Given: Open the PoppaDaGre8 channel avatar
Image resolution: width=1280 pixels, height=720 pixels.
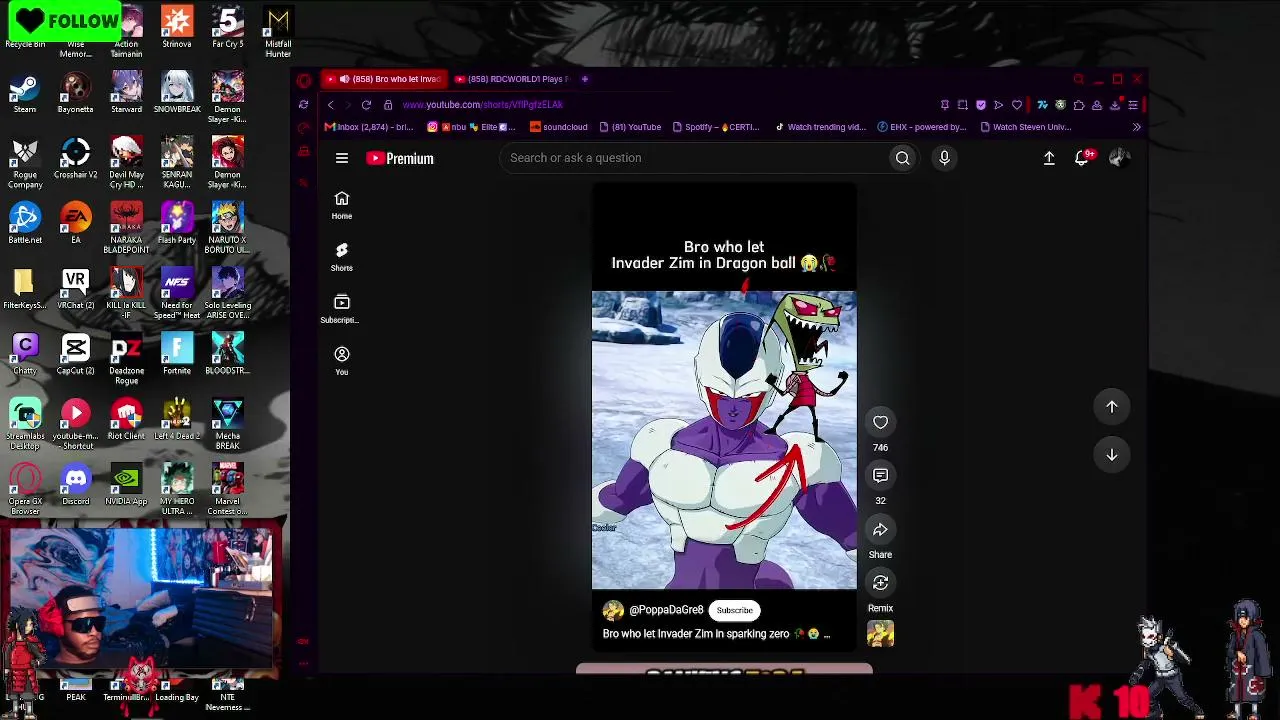Looking at the screenshot, I should coord(613,610).
